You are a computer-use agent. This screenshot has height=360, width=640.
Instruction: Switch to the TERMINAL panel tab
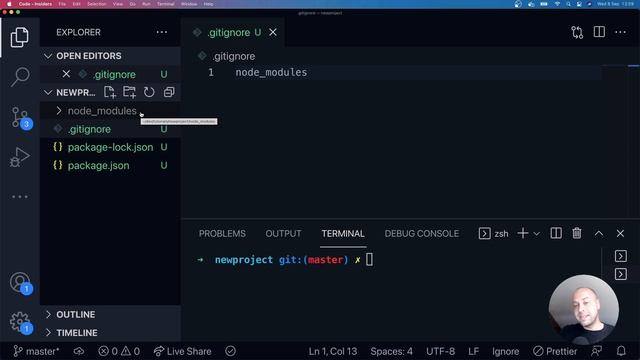coord(343,233)
